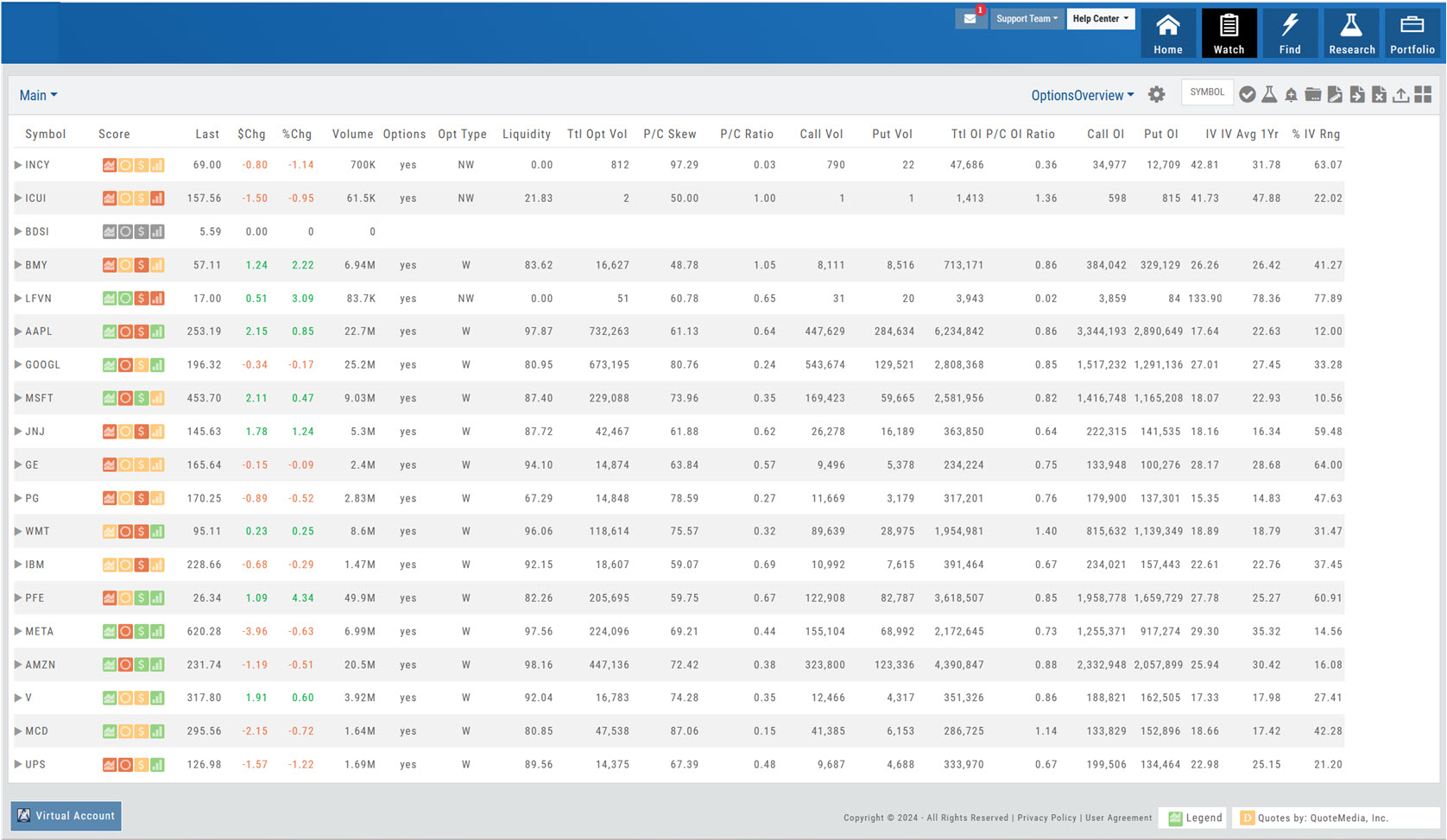Viewport: 1447px width, 840px height.
Task: Click the AAPL green bar-chart score icon
Action: (157, 332)
